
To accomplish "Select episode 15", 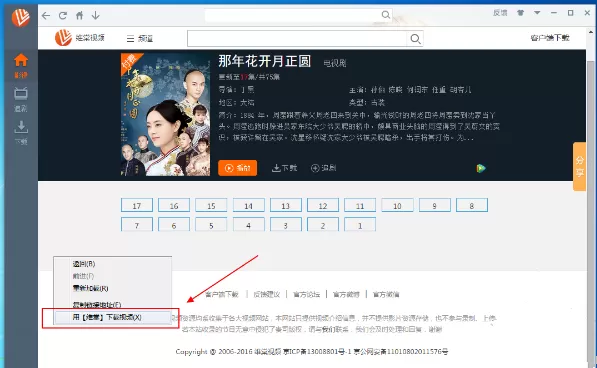I will [x=211, y=206].
